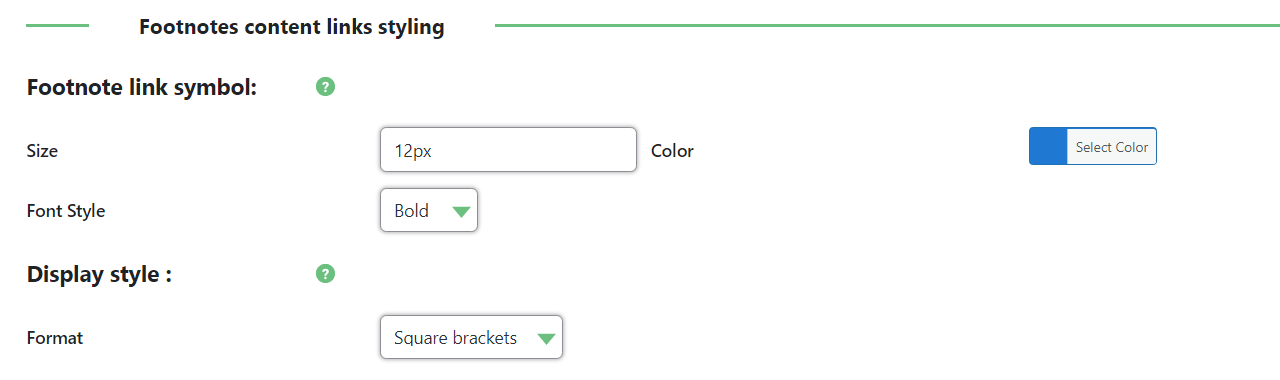Click the Select Color button

tap(1111, 147)
